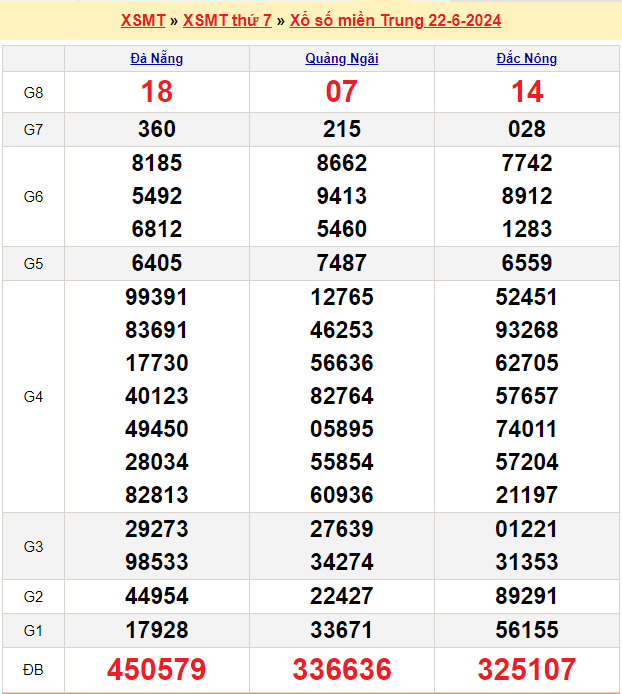Open the Đà Nẵng province link
Viewport: 622px width, 694px height.
[x=157, y=59]
